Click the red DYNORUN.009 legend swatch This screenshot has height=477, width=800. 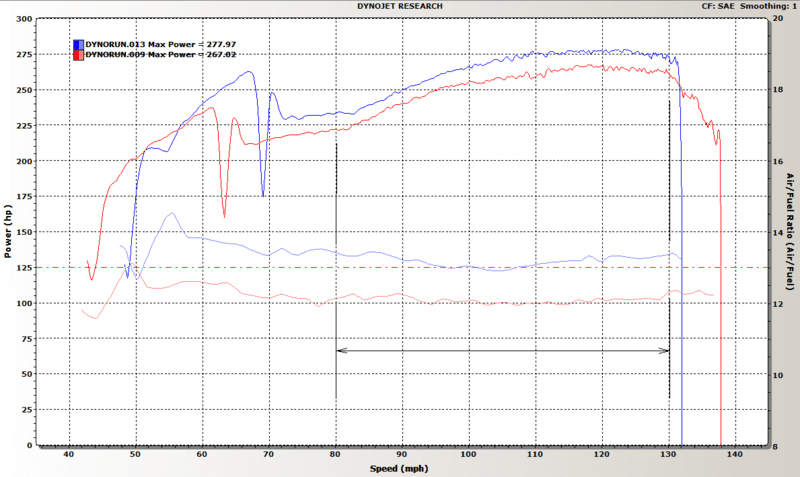pos(78,56)
